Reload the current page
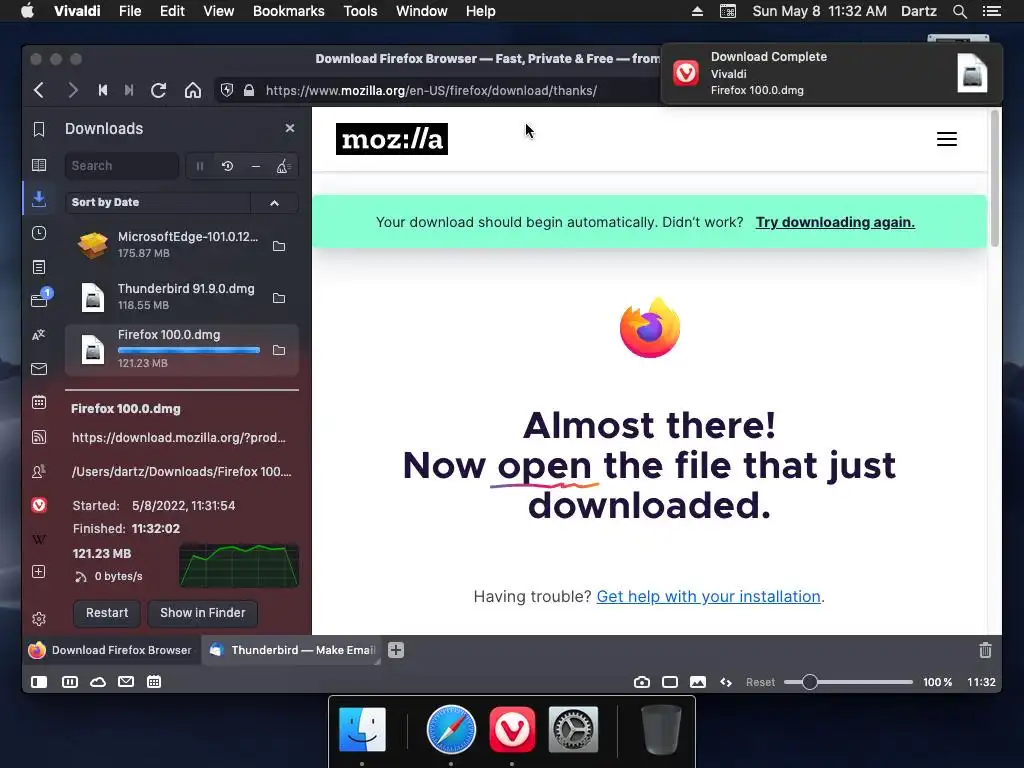The image size is (1024, 768). pos(159,90)
